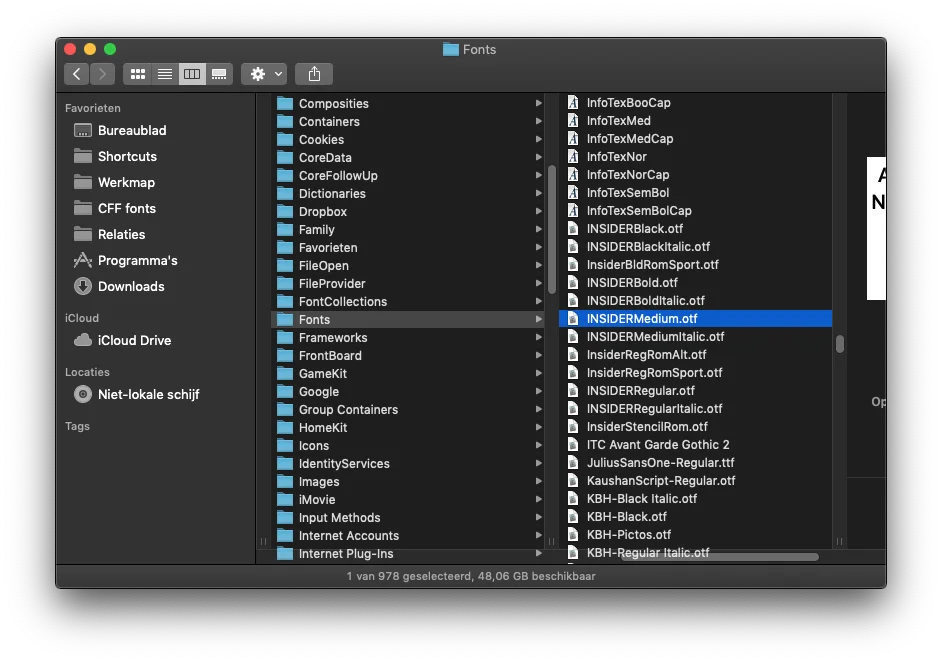Select InsiderBldRomSport.otf
The height and width of the screenshot is (662, 942).
(x=696, y=265)
